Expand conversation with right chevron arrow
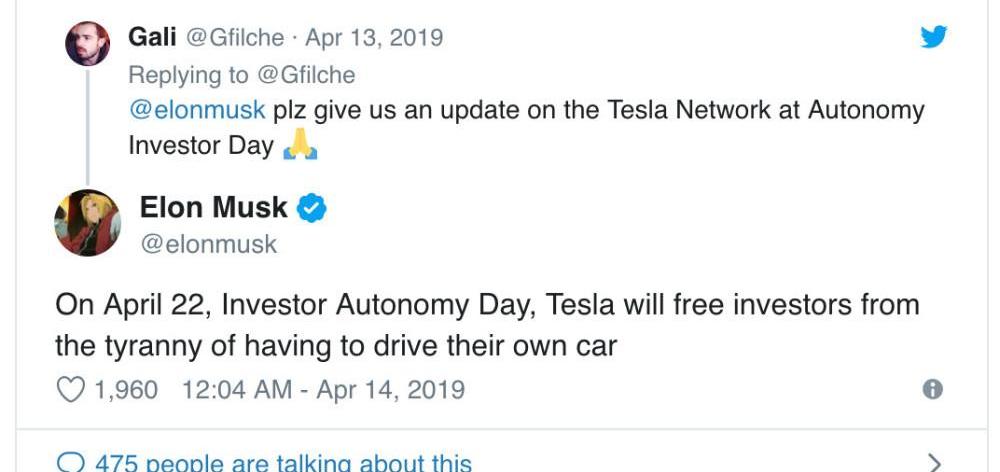Screen dimensions: 1000x472 click(x=935, y=462)
